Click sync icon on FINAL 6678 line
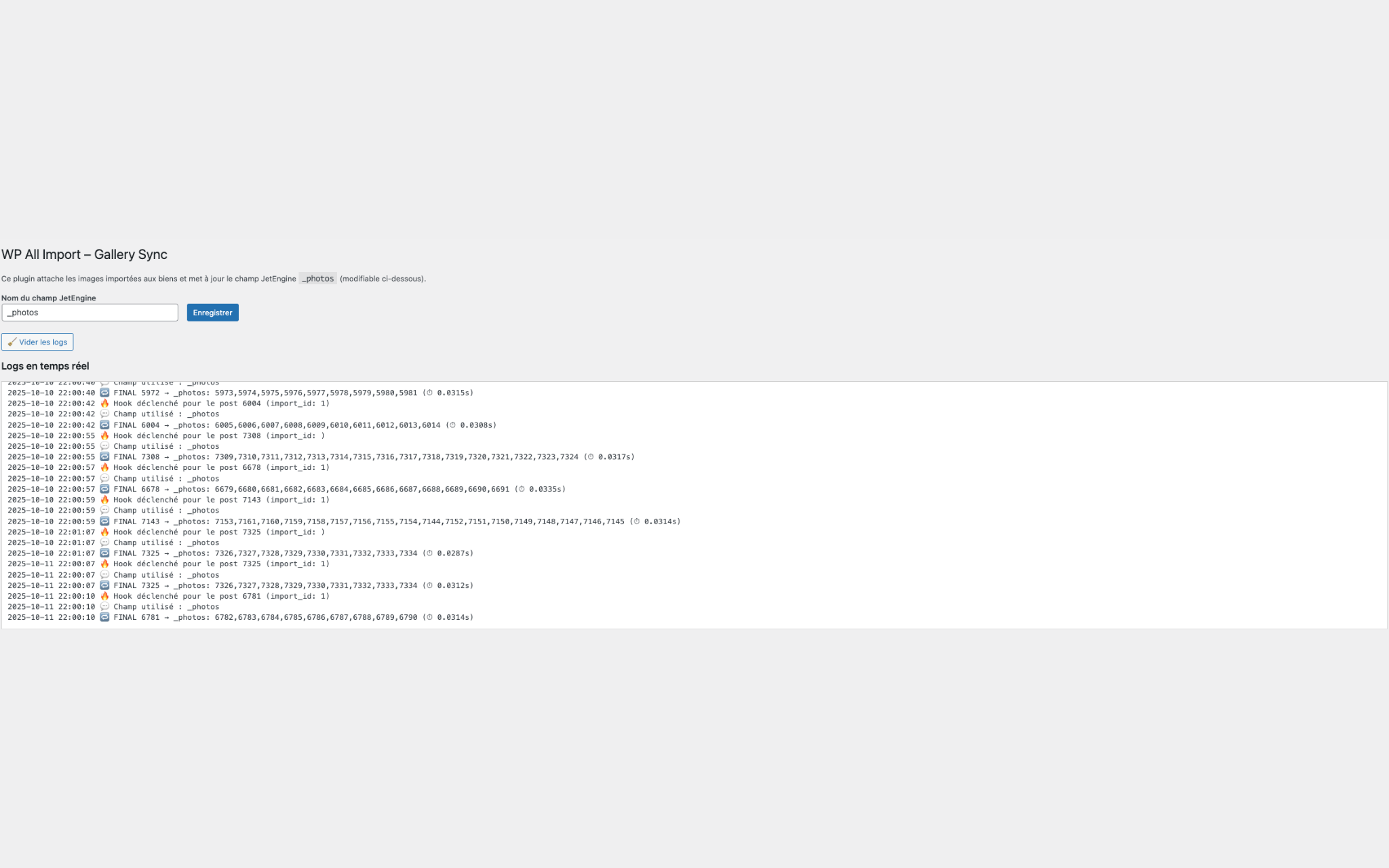Viewport: 1389px width, 868px height. (104, 489)
